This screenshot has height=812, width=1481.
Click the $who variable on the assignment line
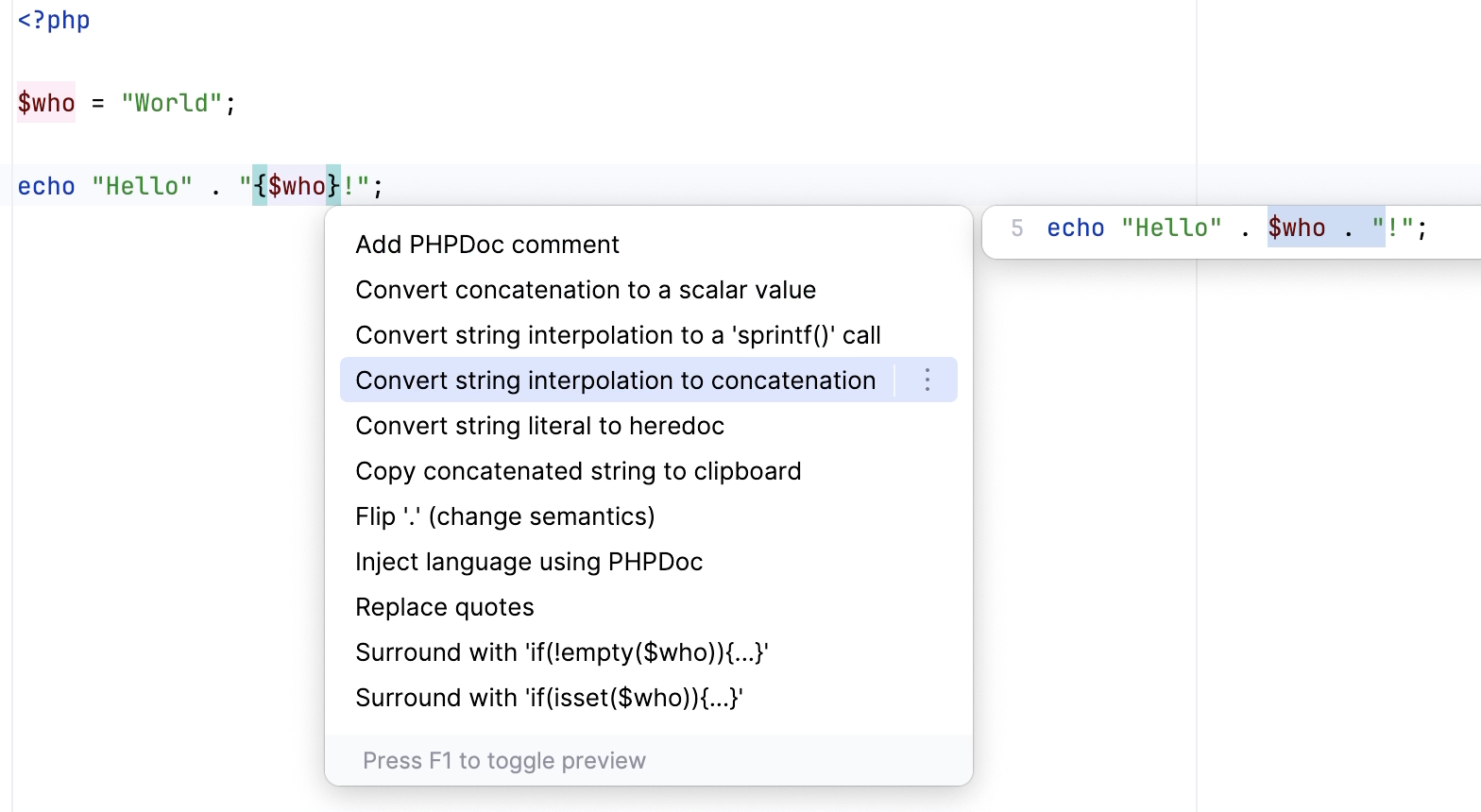click(x=45, y=102)
